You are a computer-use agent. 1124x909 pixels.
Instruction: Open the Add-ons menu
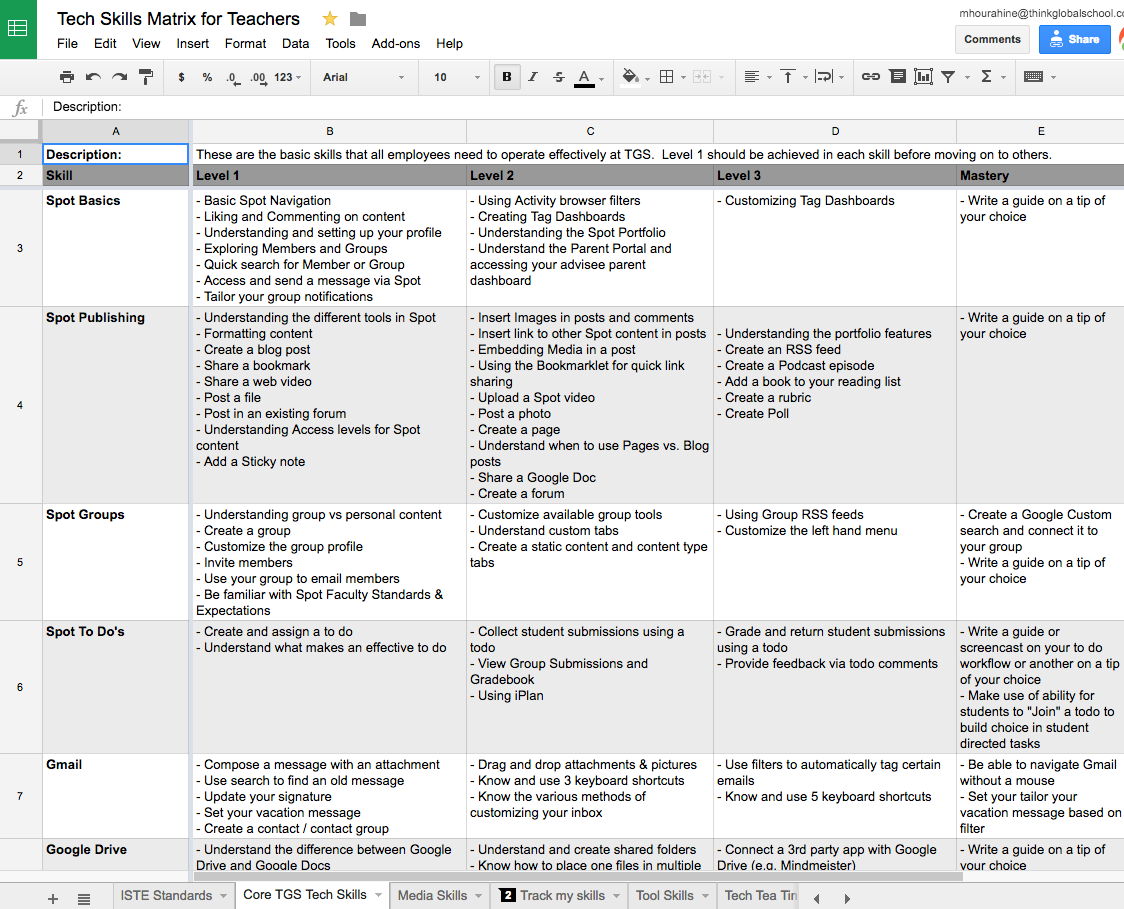point(396,44)
